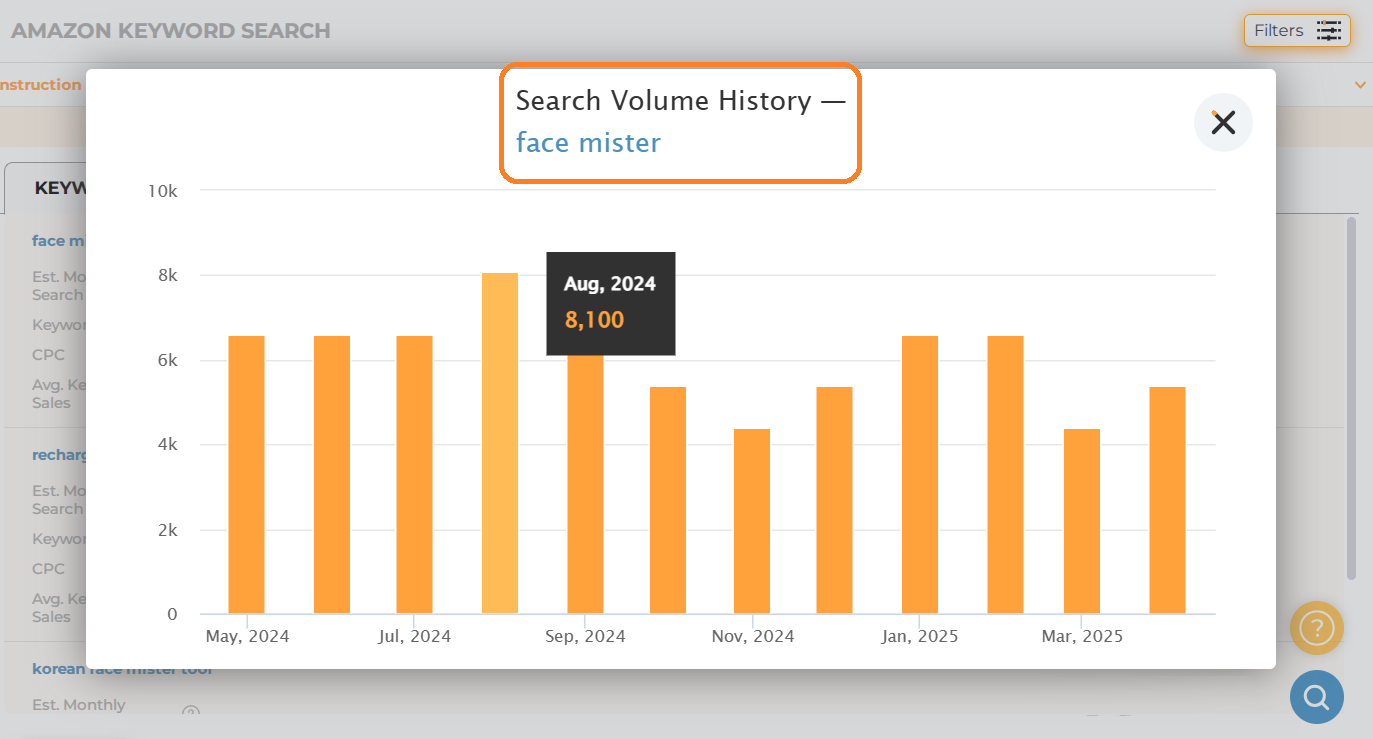The width and height of the screenshot is (1373, 739).
Task: Click the "Amazon Keyword Search" page heading
Action: [x=171, y=31]
